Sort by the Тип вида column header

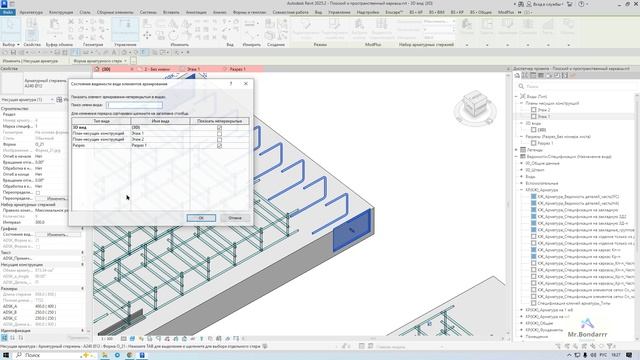click(x=101, y=121)
